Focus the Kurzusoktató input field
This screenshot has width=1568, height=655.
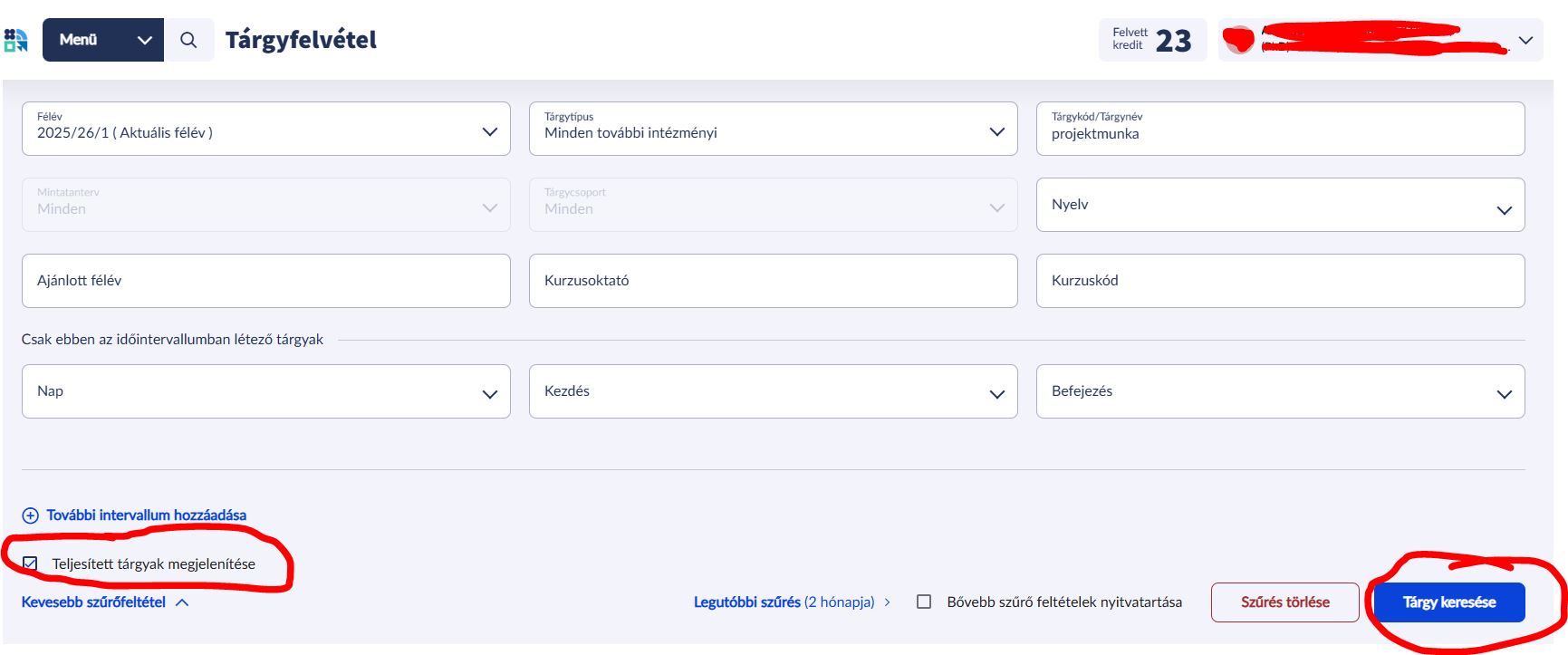[773, 281]
